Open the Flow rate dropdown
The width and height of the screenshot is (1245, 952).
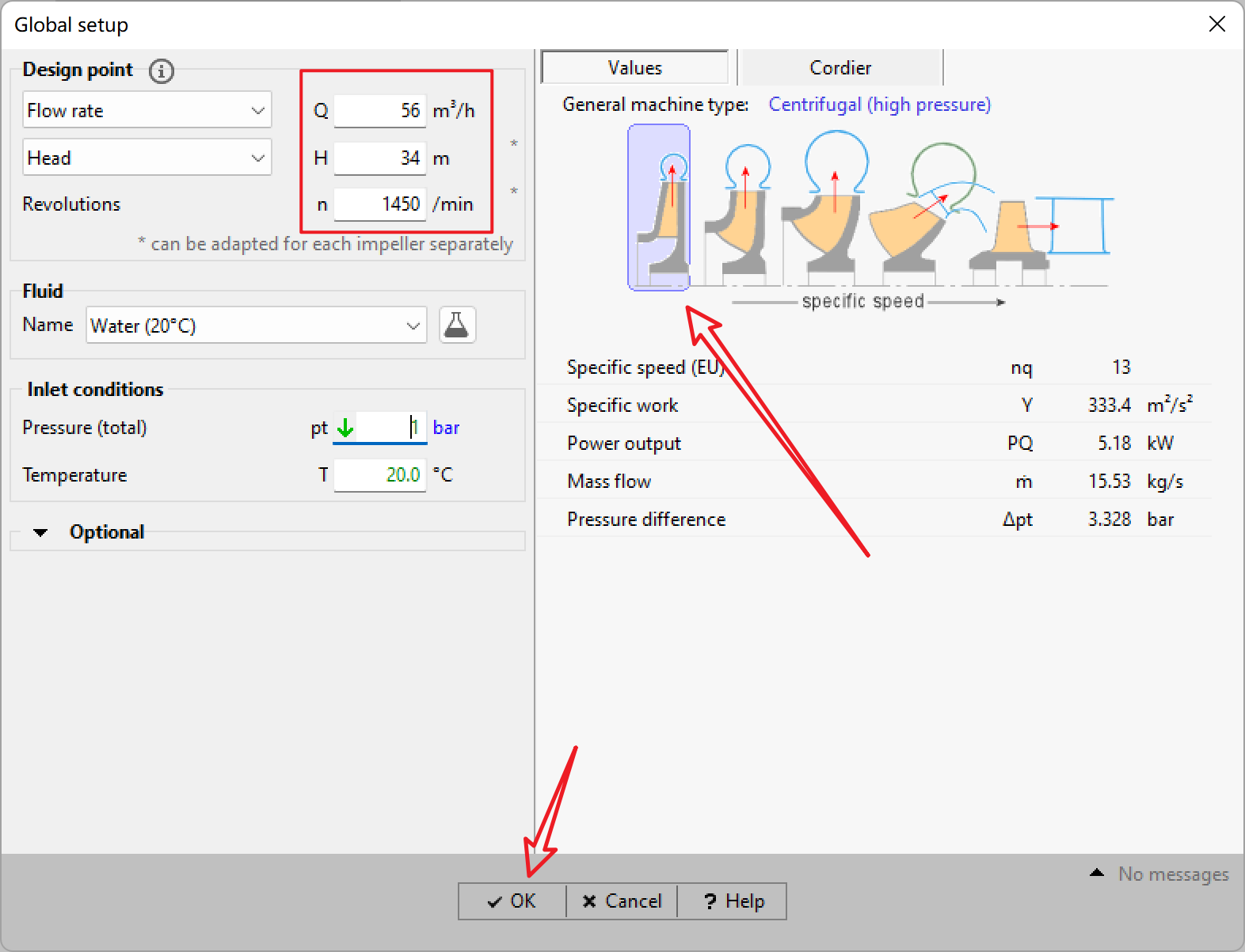click(x=147, y=110)
